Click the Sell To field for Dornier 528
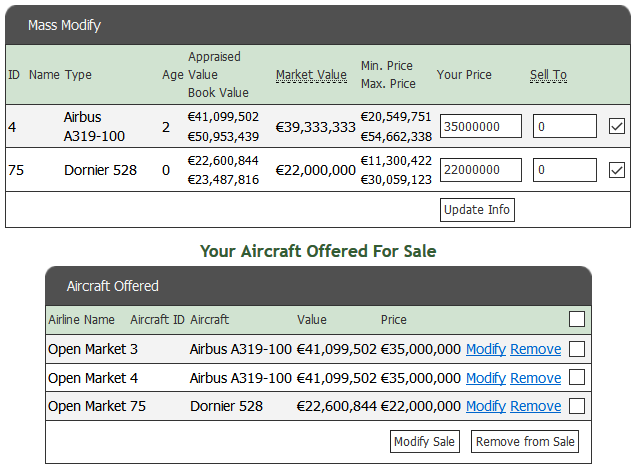This screenshot has width=636, height=470. (565, 170)
